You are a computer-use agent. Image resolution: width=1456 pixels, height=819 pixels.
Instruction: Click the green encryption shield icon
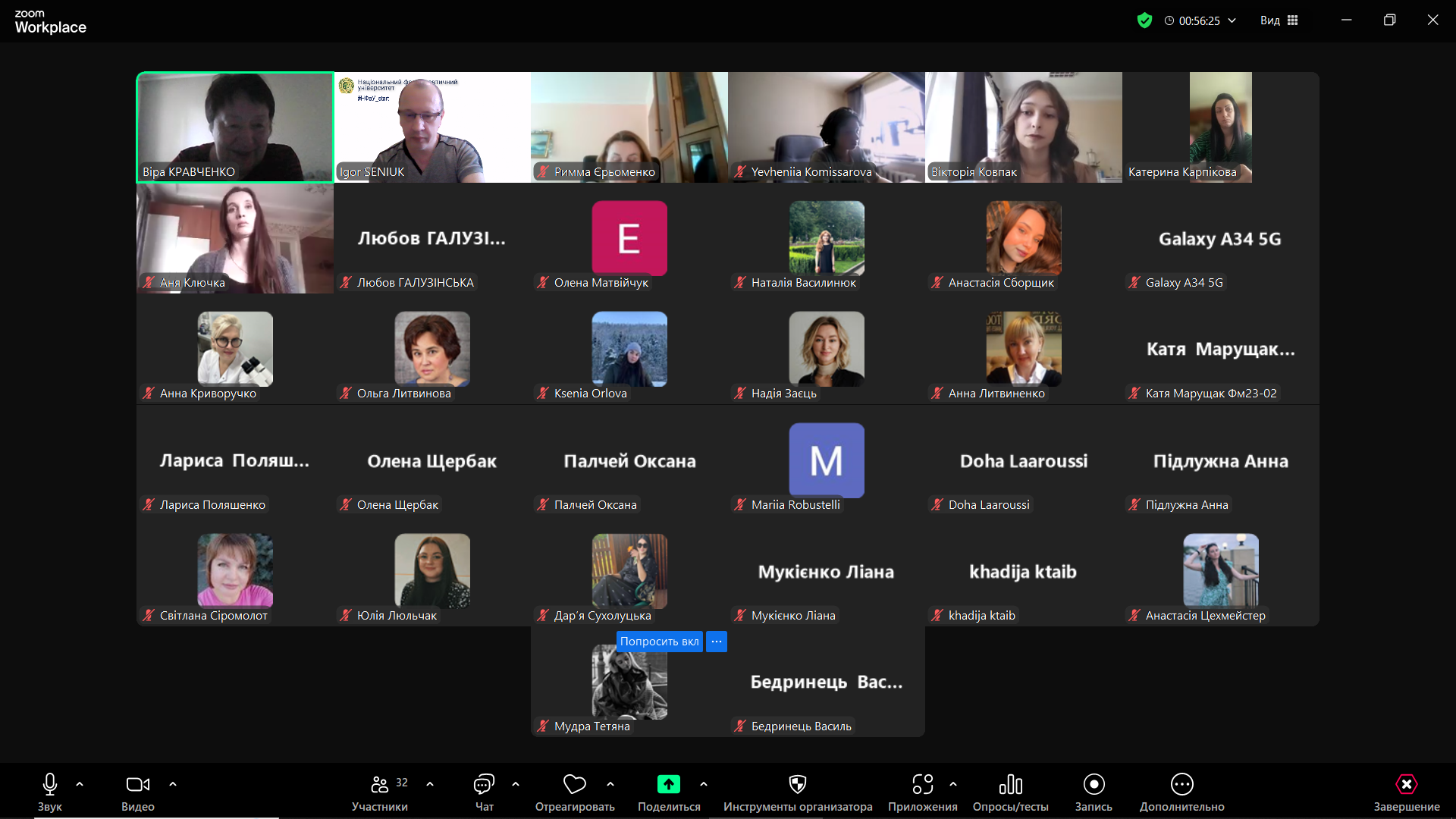[x=1144, y=20]
